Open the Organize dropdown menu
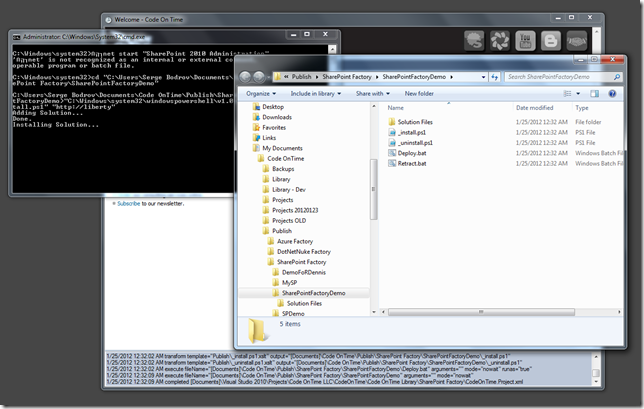Image resolution: width=644 pixels, height=409 pixels. point(262,93)
